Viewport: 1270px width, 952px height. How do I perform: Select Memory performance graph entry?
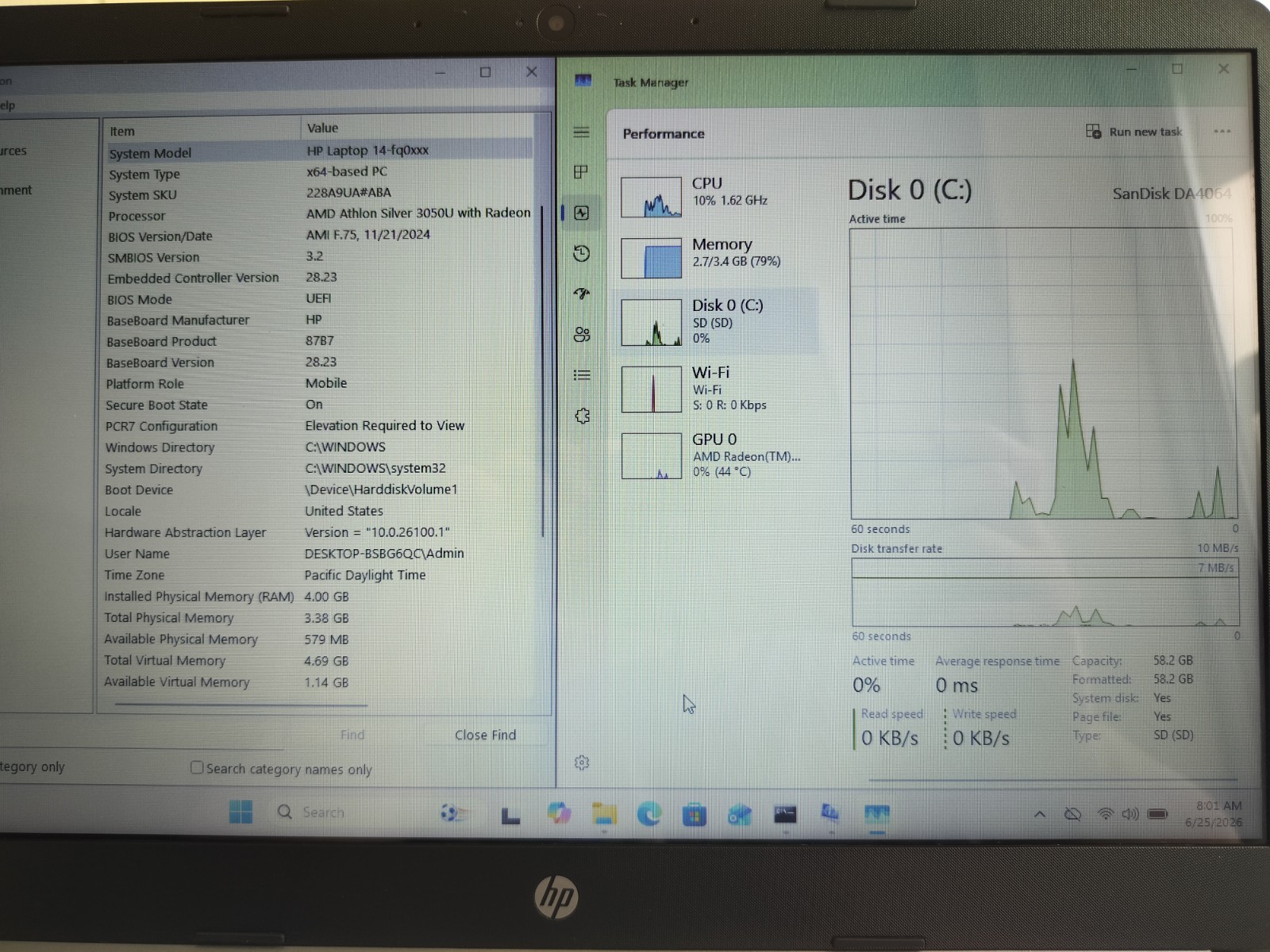coord(718,258)
